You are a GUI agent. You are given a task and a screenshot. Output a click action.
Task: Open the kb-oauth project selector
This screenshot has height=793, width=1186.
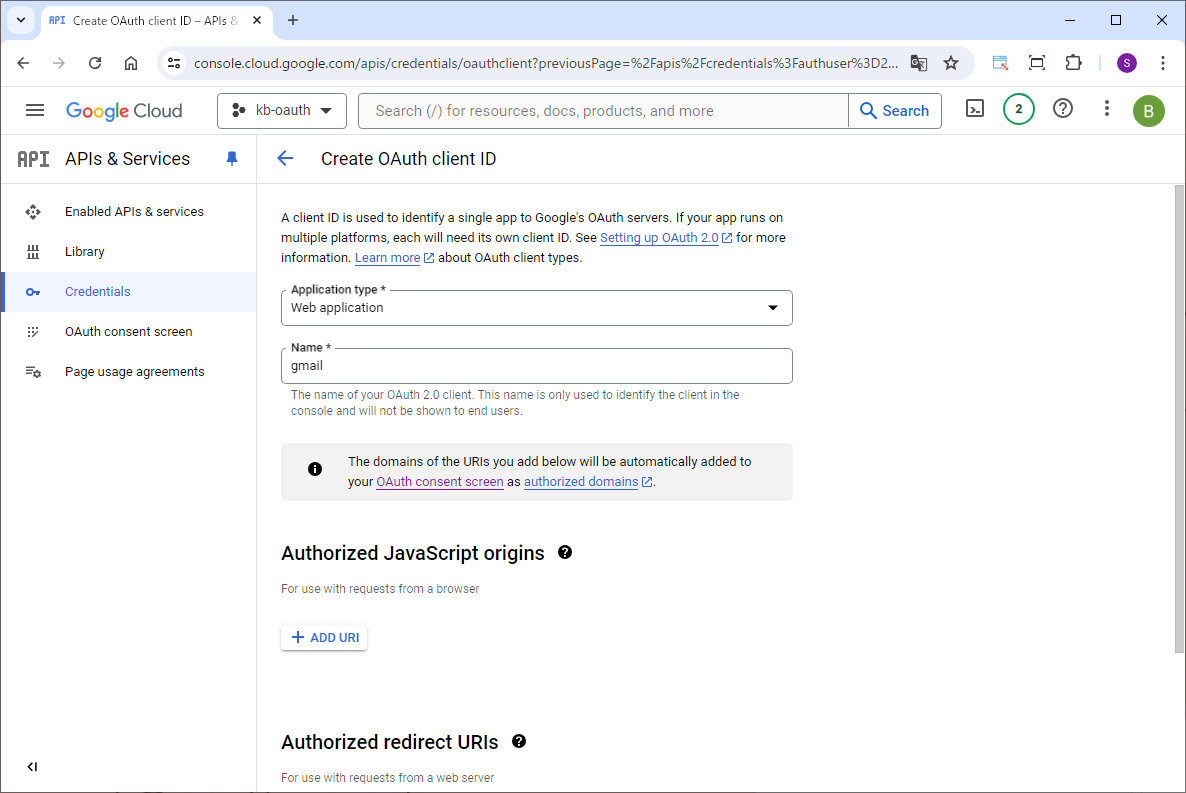[281, 111]
